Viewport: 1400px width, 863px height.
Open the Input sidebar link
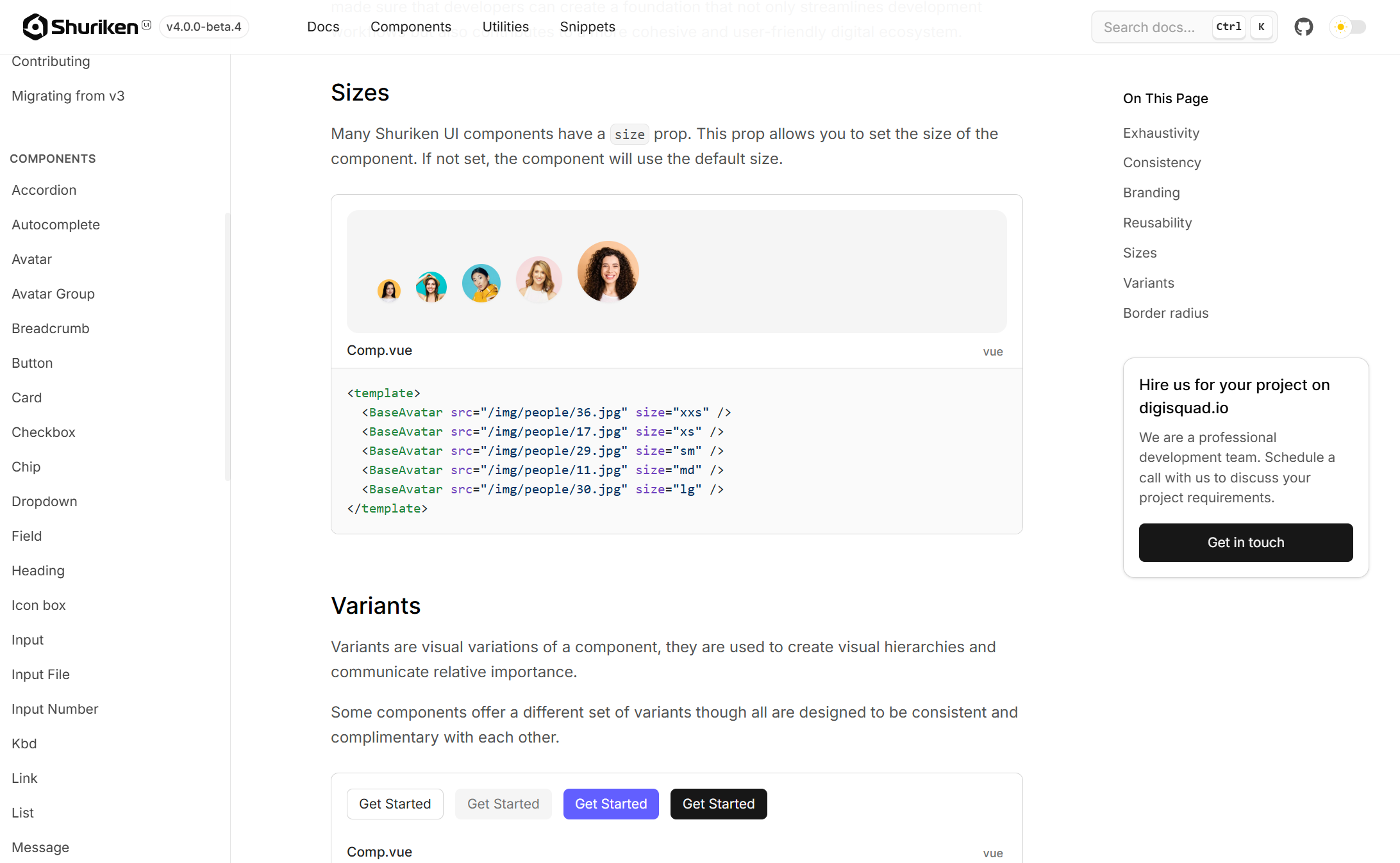(x=28, y=640)
